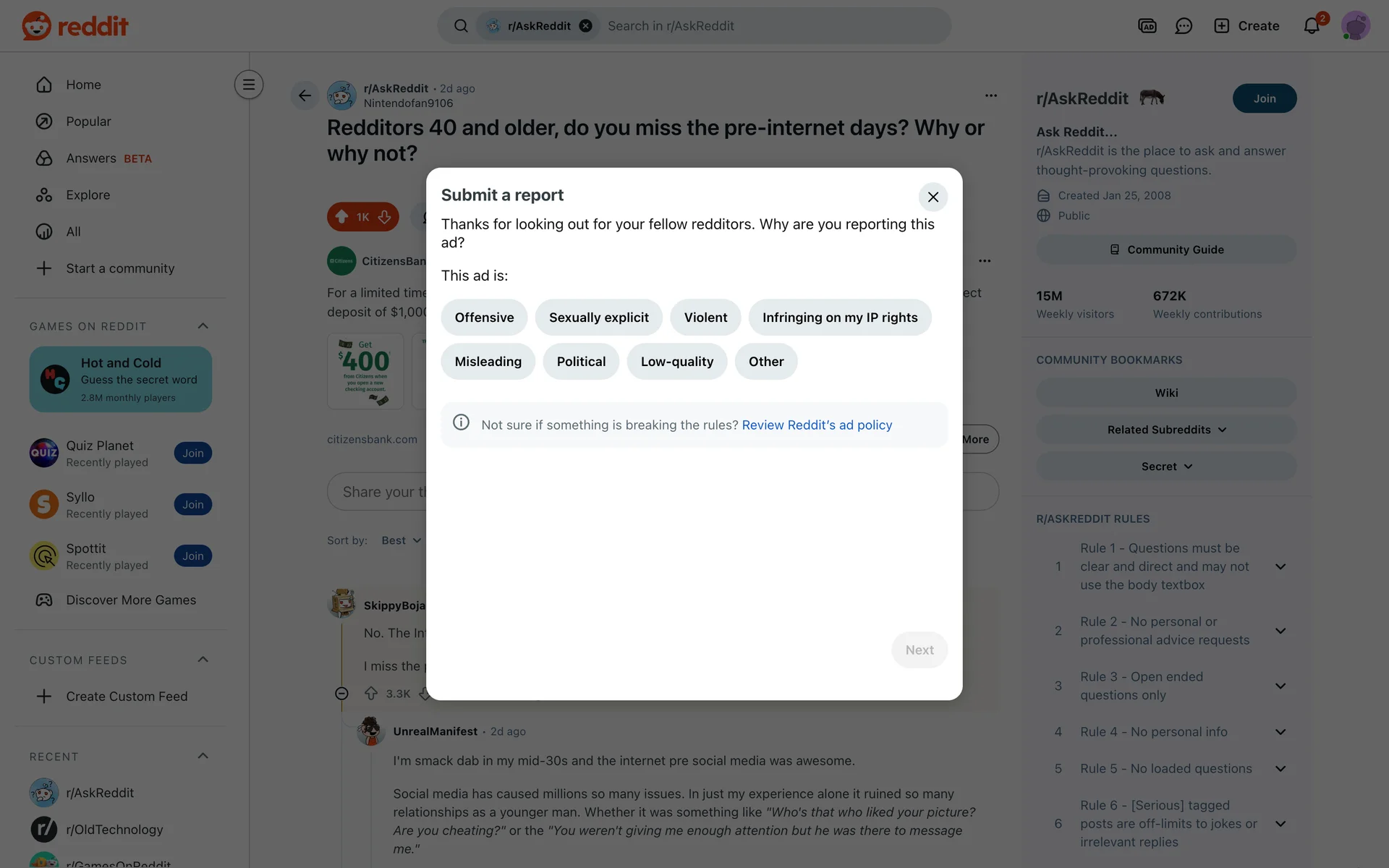Expand the Related Subreddits dropdown
This screenshot has height=868, width=1389.
pos(1166,430)
